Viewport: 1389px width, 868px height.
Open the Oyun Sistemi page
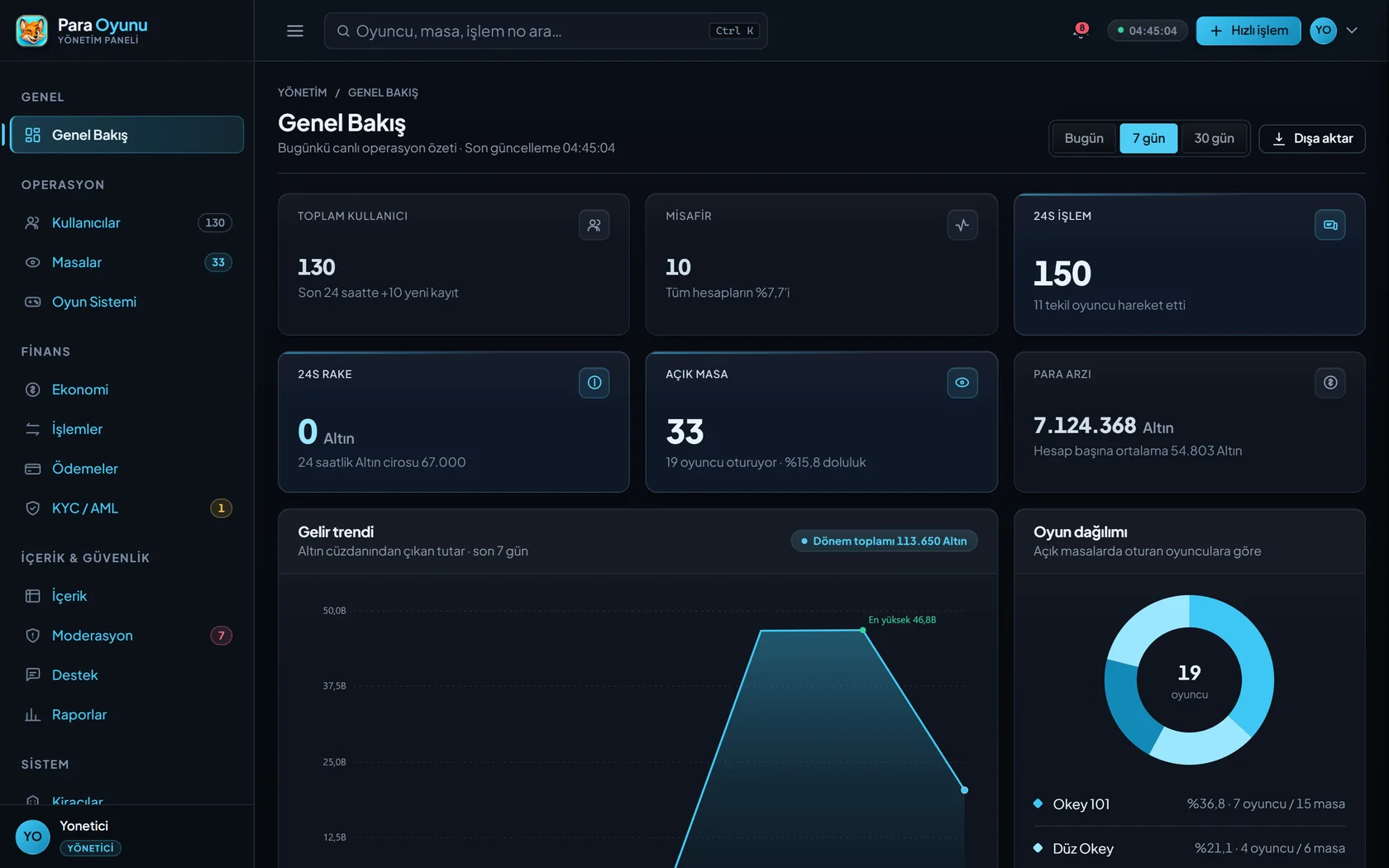[127, 302]
